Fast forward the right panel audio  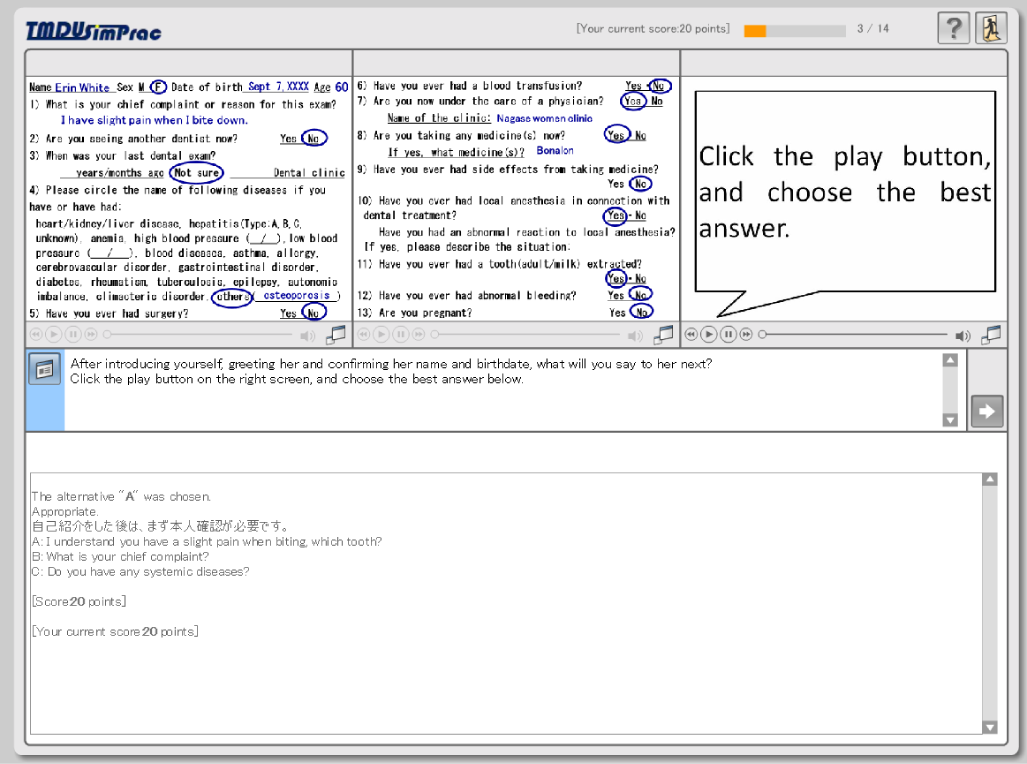(x=746, y=335)
